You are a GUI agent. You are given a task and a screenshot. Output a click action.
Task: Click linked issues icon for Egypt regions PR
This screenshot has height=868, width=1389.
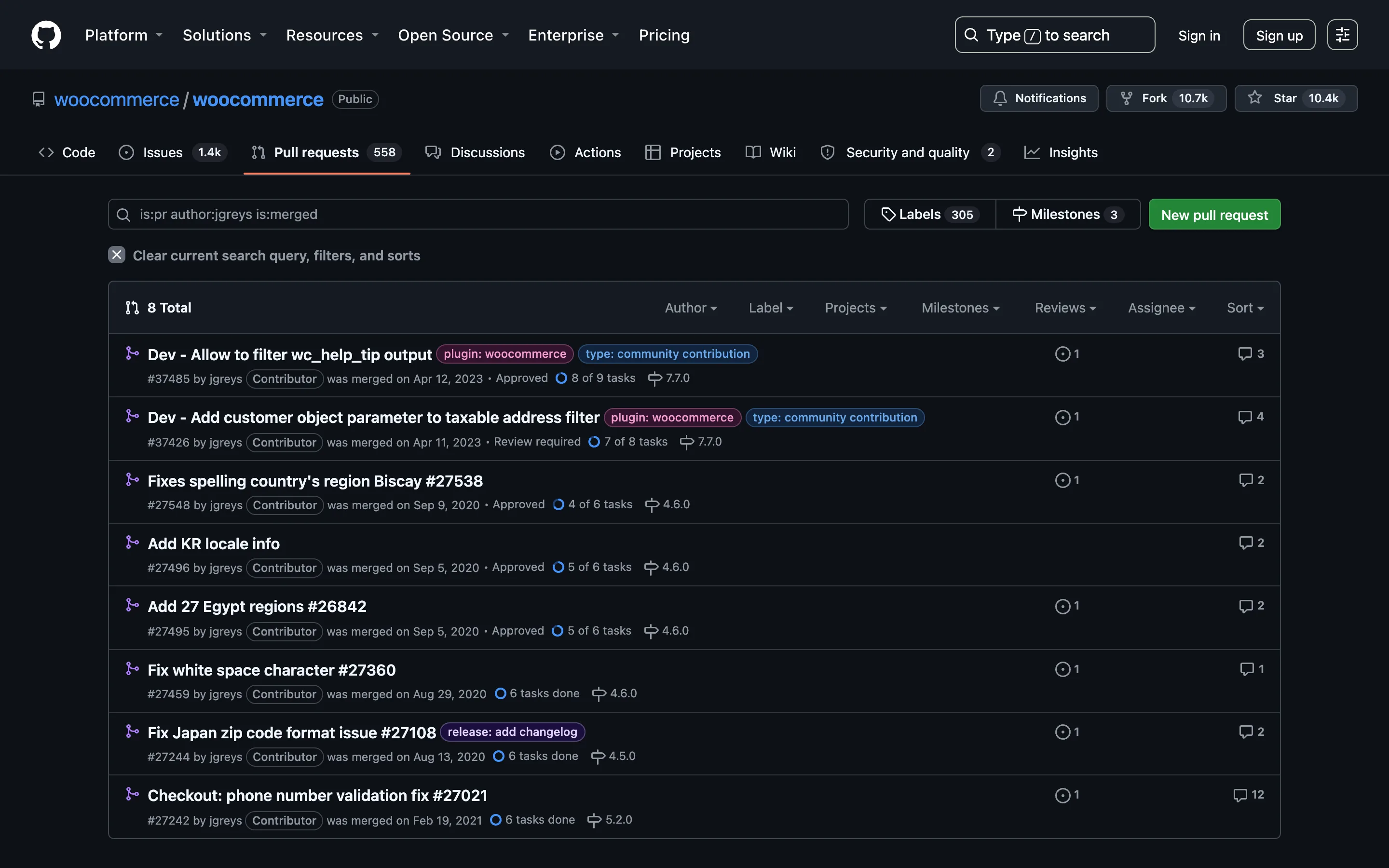pos(1067,606)
